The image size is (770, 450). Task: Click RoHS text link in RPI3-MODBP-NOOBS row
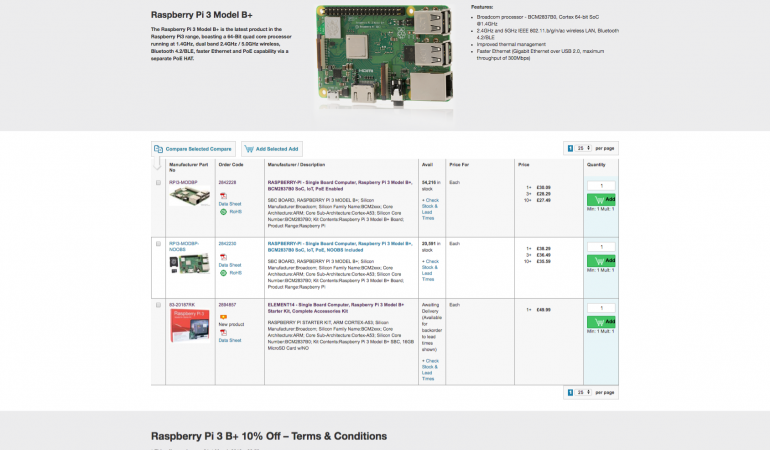click(236, 273)
